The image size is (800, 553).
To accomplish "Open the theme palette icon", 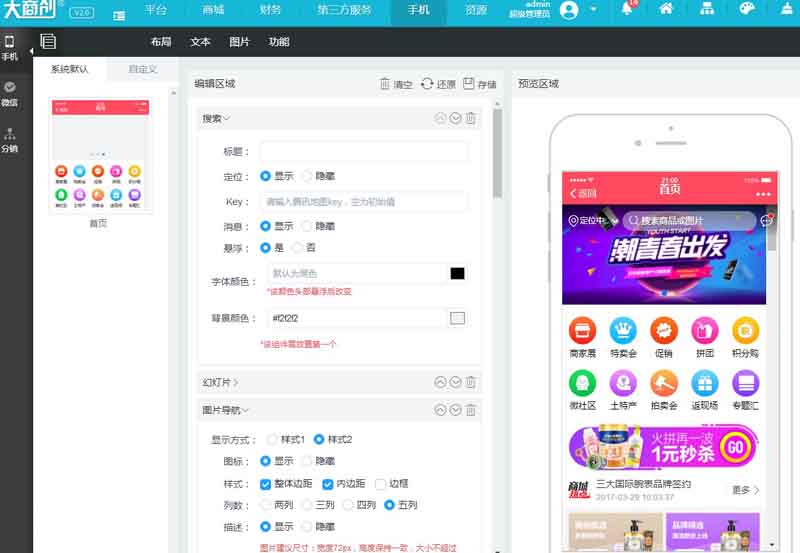I will click(x=746, y=9).
